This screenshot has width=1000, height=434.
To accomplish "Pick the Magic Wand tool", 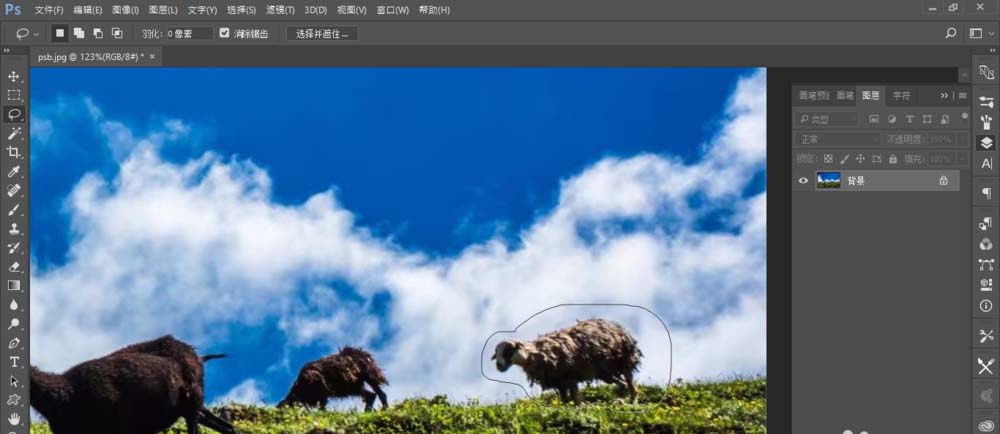I will point(14,133).
